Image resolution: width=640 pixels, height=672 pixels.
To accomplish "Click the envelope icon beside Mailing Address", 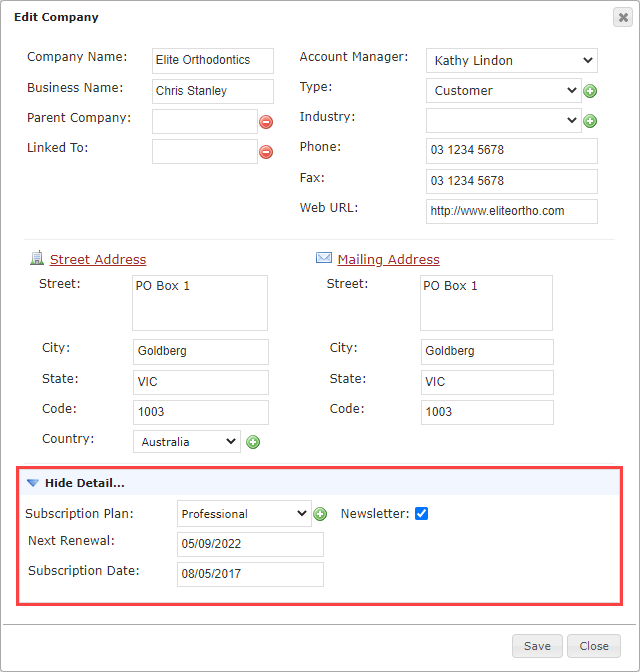I will pyautogui.click(x=324, y=258).
